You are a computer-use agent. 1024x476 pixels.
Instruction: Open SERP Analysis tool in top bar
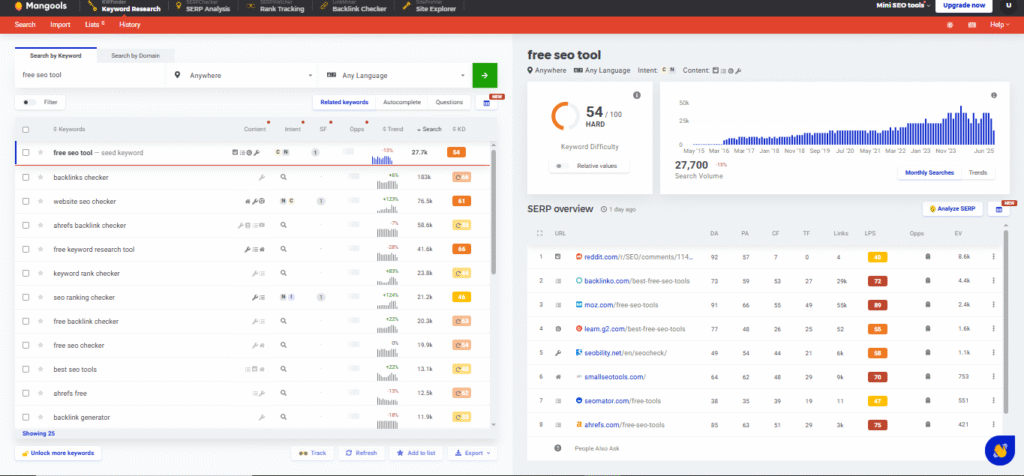[202, 7]
